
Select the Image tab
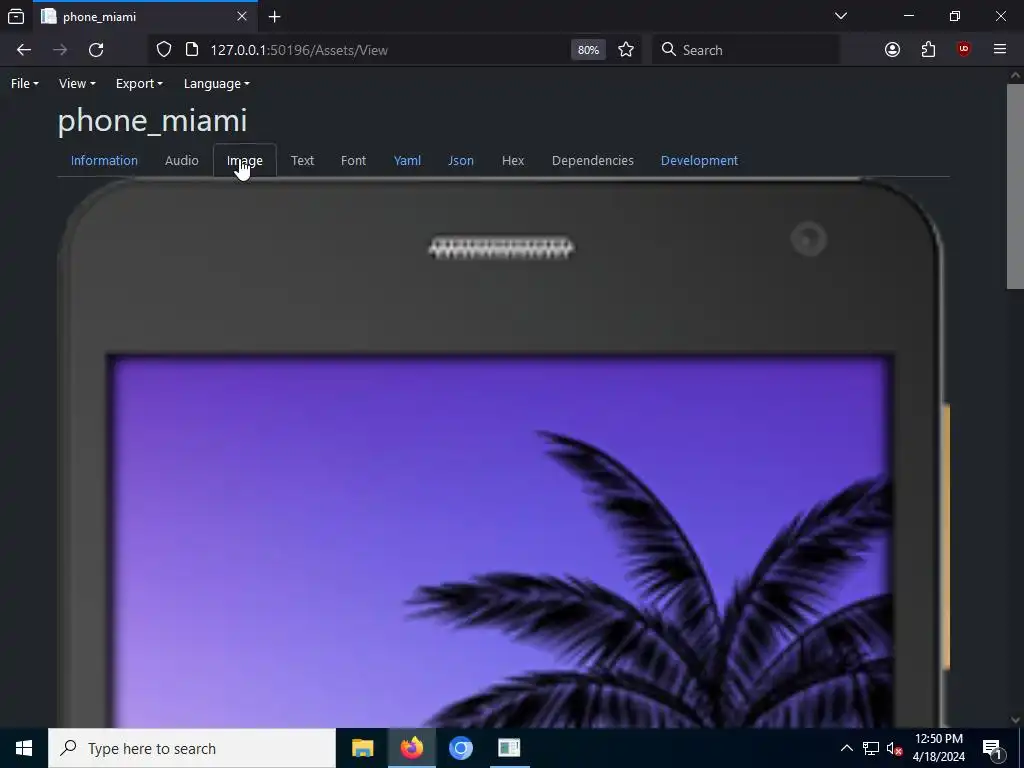pos(245,161)
